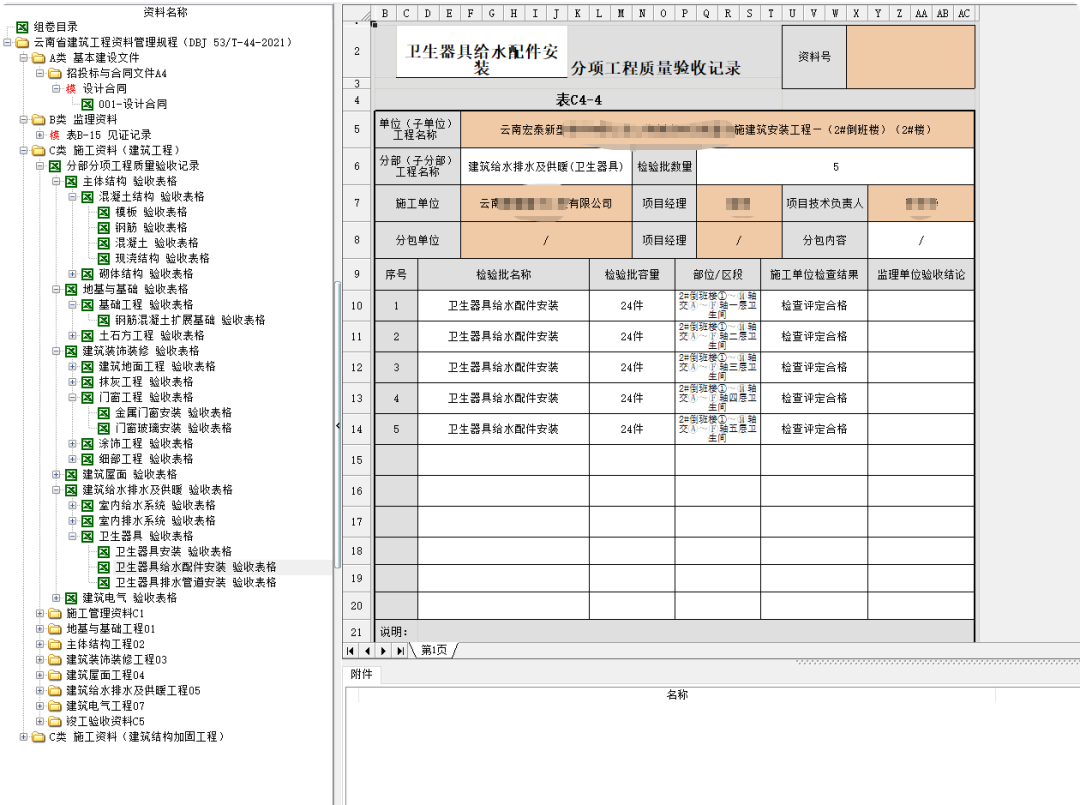
Task: Open 钢筋混凝土扩展基础 验收表格
Action: point(190,320)
